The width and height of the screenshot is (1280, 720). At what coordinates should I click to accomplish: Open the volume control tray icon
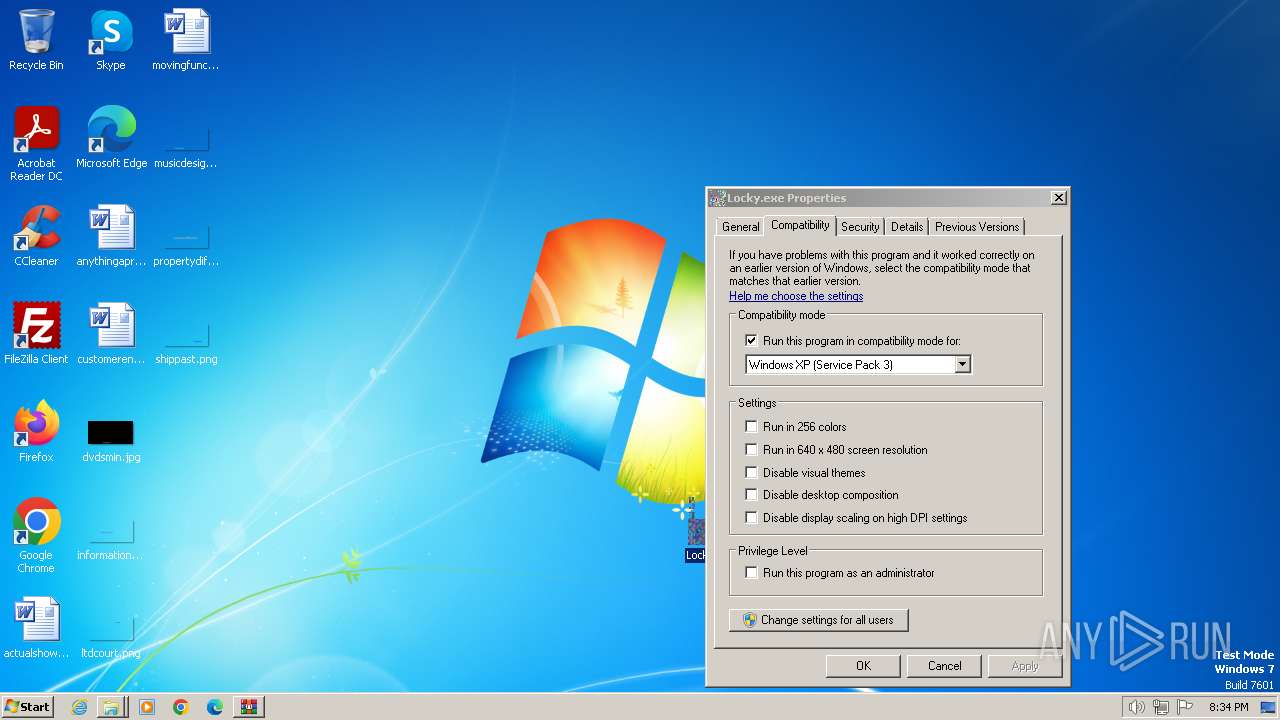(1137, 707)
